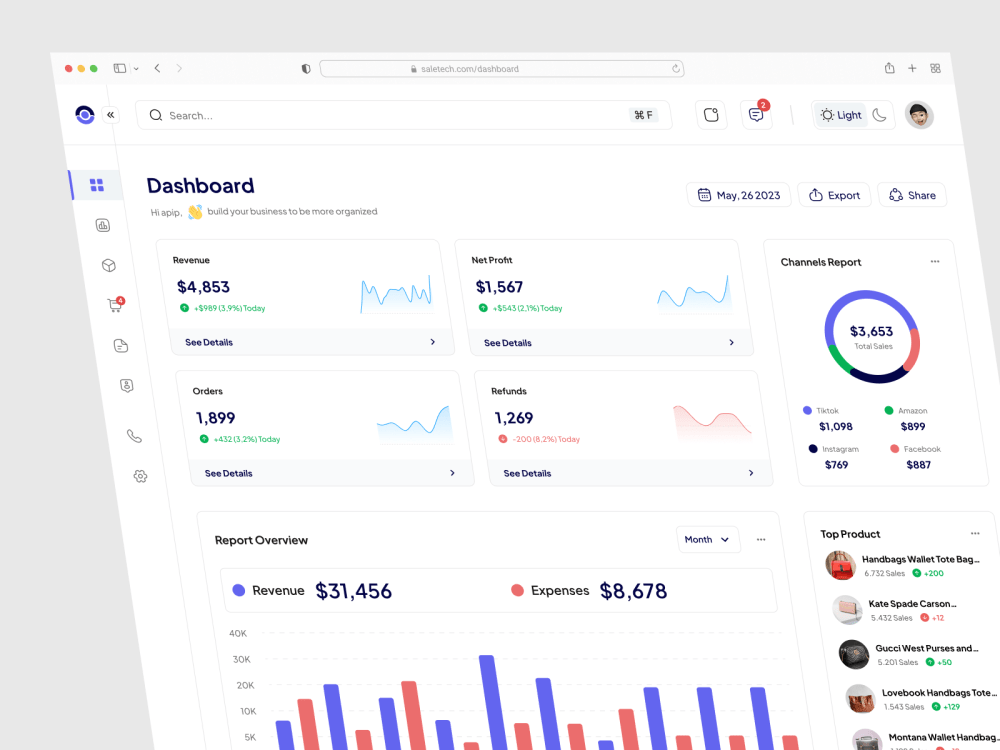The width and height of the screenshot is (1000, 750).
Task: Open the Dashboard grid icon in sidebar
Action: [x=97, y=185]
